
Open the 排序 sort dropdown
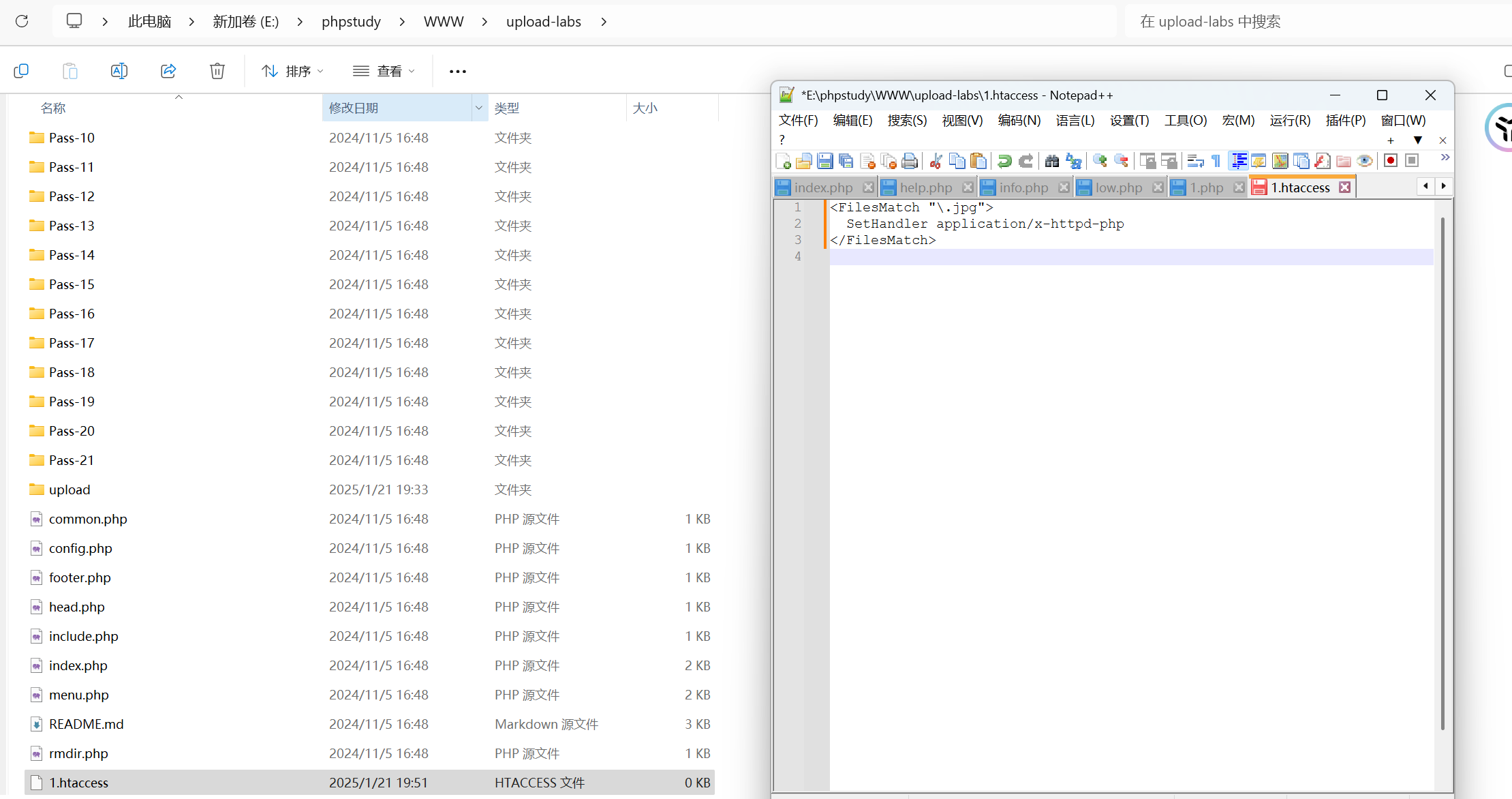(293, 71)
